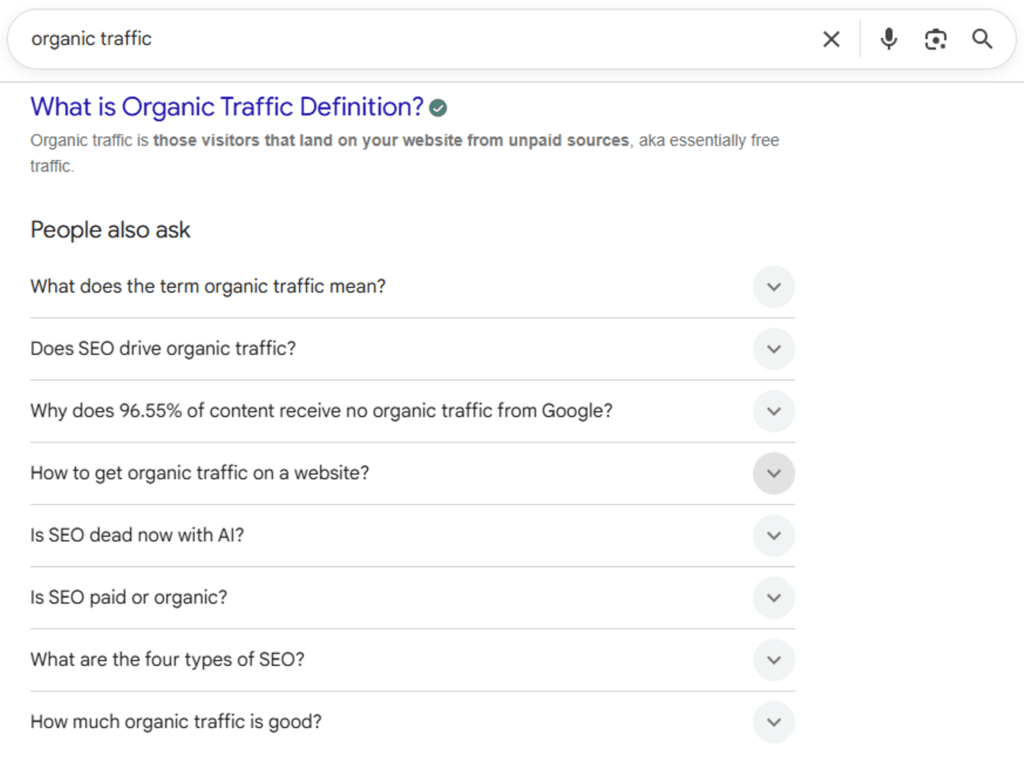Expand 'Is SEO dead now with AI?' chevron
The height and width of the screenshot is (758, 1024).
[x=773, y=535]
